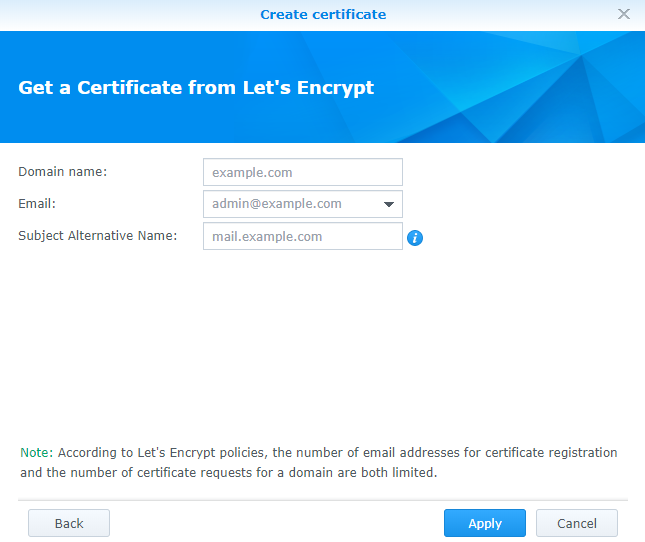Focus the Subject Alternative Name field
The width and height of the screenshot is (645, 542).
(303, 236)
